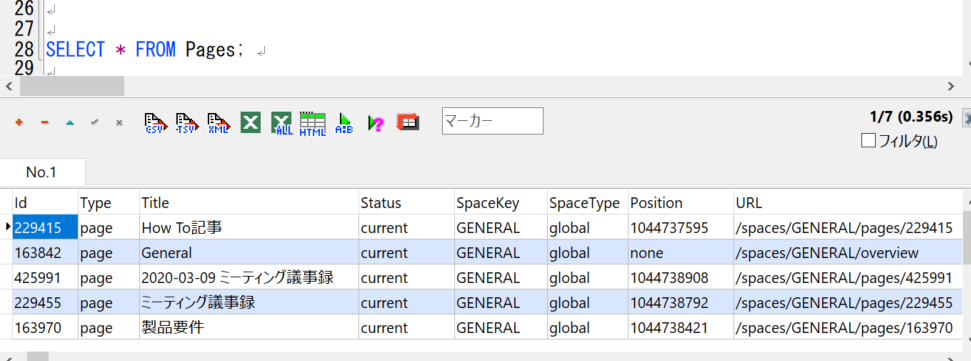Select the URL cell /spaces/GENERAL/pages/425991
Viewport: 971px width, 361px height.
848,277
